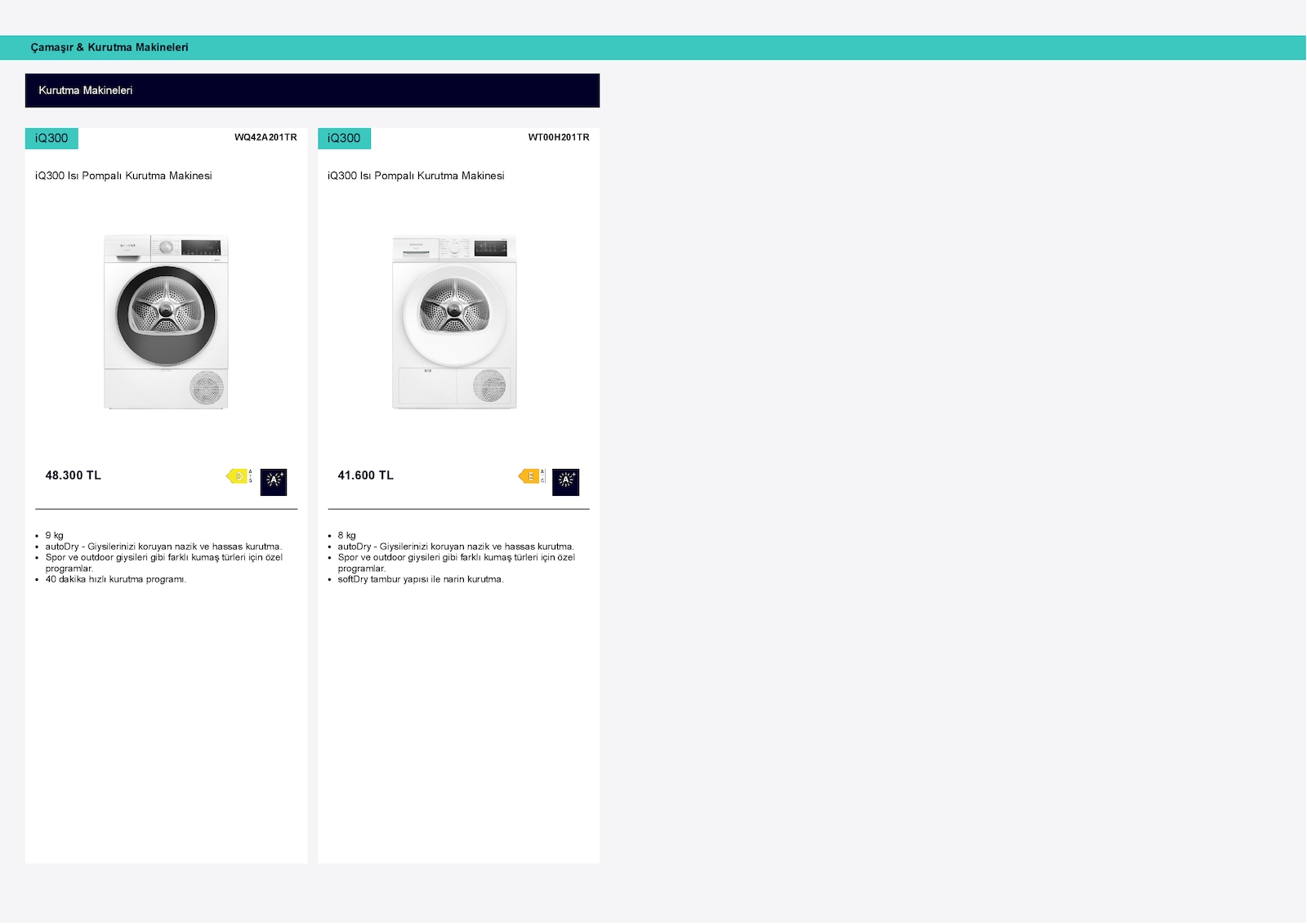1307x924 pixels.
Task: Click the 48.300 TL price
Action: (74, 475)
